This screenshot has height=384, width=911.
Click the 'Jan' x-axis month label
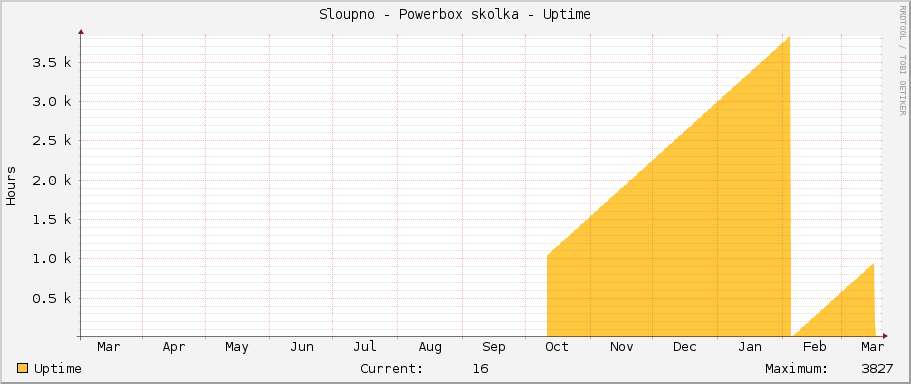(749, 347)
